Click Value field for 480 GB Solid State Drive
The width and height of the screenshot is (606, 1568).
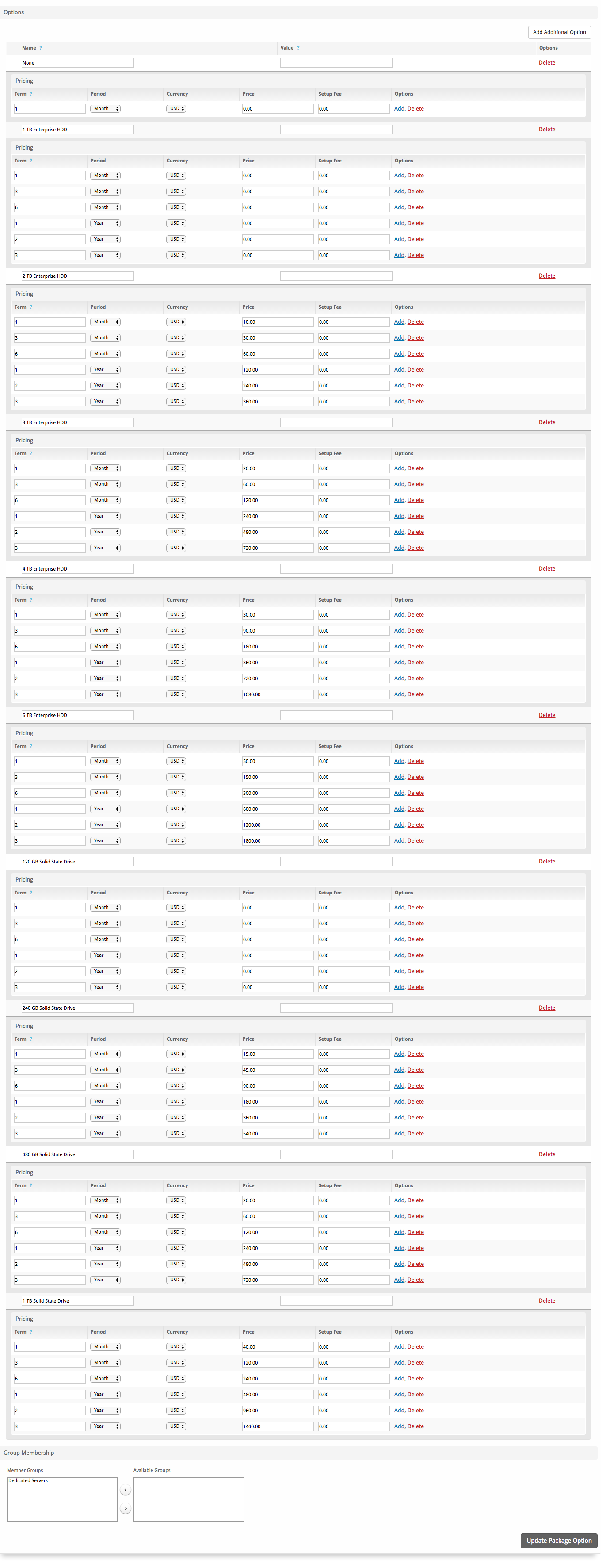tap(336, 1155)
